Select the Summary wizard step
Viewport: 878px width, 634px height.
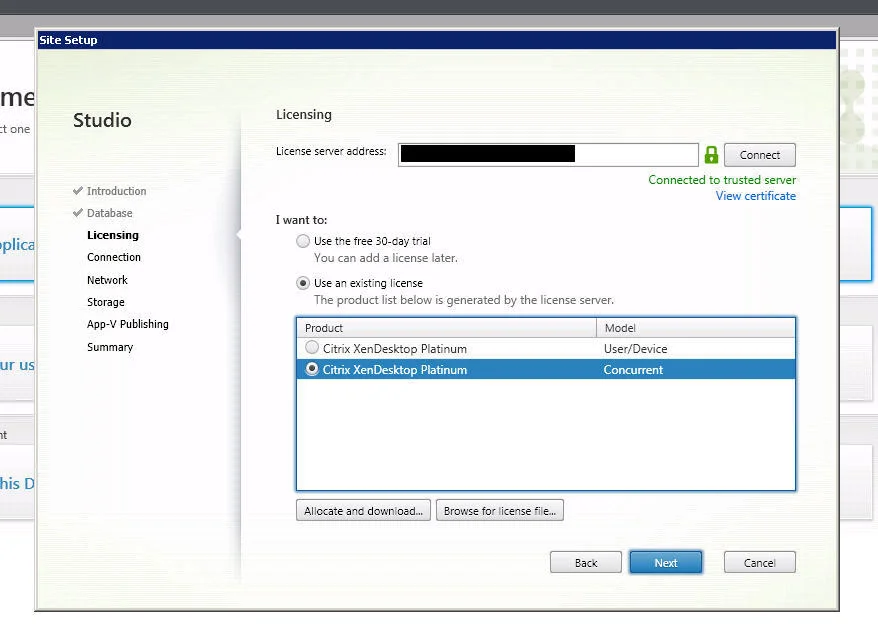[x=110, y=347]
